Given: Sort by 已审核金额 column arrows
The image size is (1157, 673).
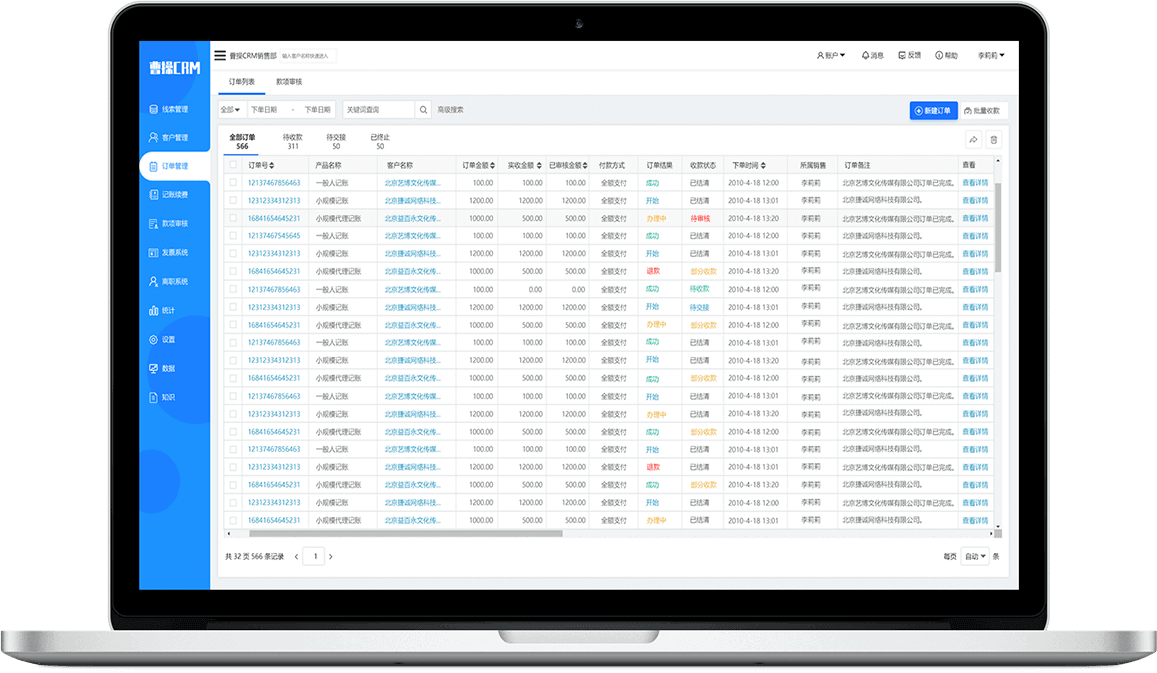Looking at the screenshot, I should click(x=585, y=165).
